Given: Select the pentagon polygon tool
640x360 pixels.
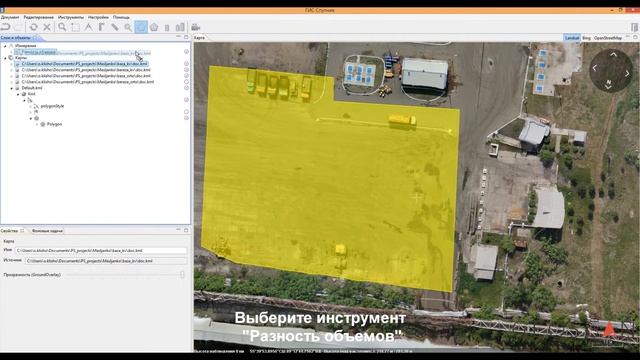Looking at the screenshot, I should point(154,27).
